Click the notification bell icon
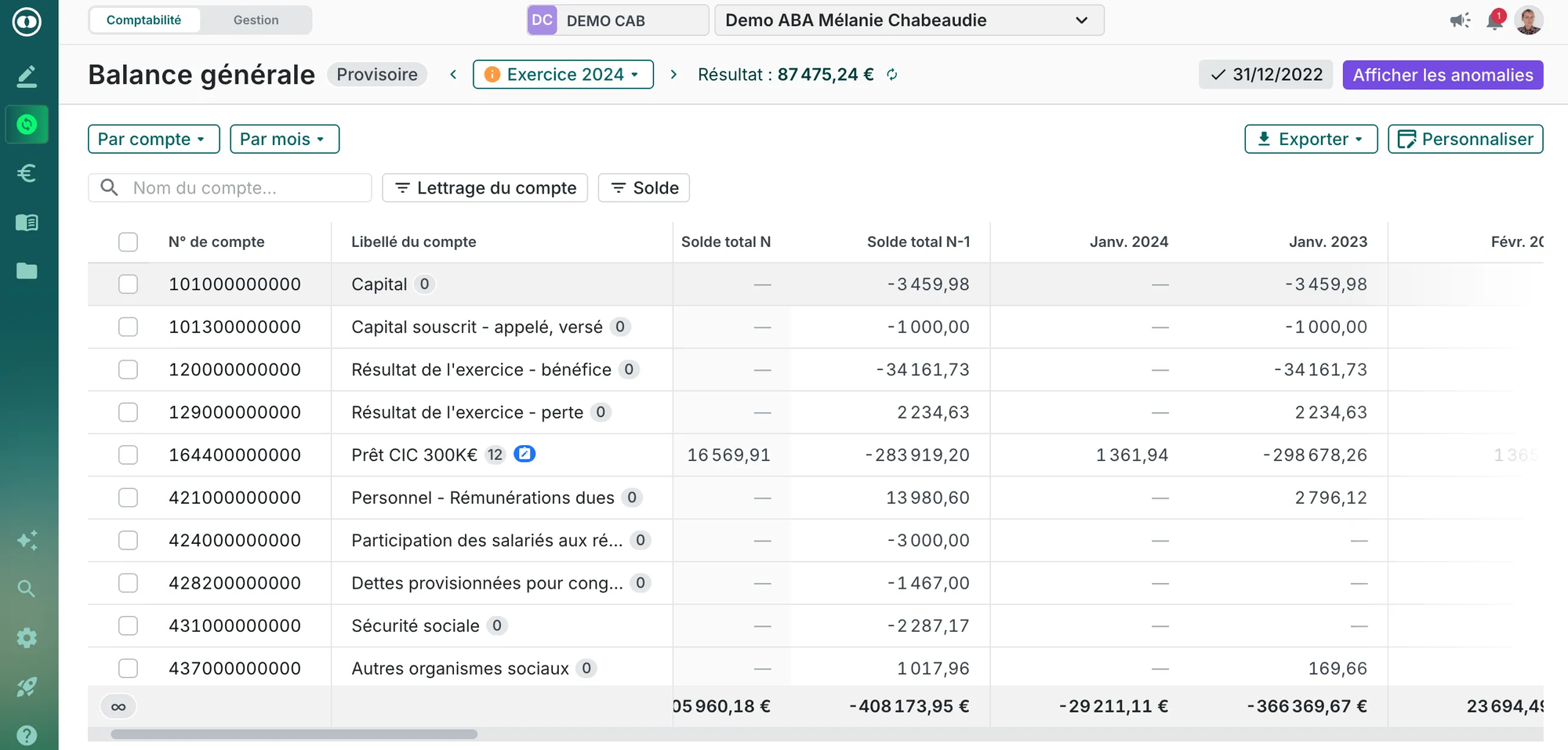 tap(1494, 20)
